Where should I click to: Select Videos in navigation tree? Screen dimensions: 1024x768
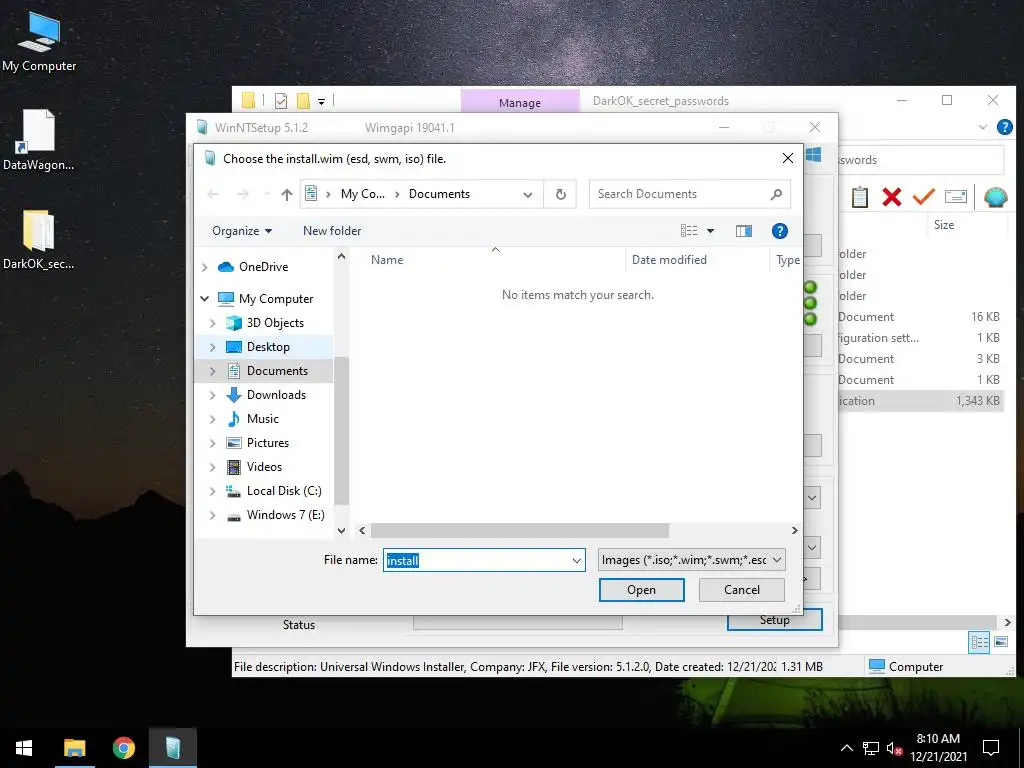pos(264,467)
